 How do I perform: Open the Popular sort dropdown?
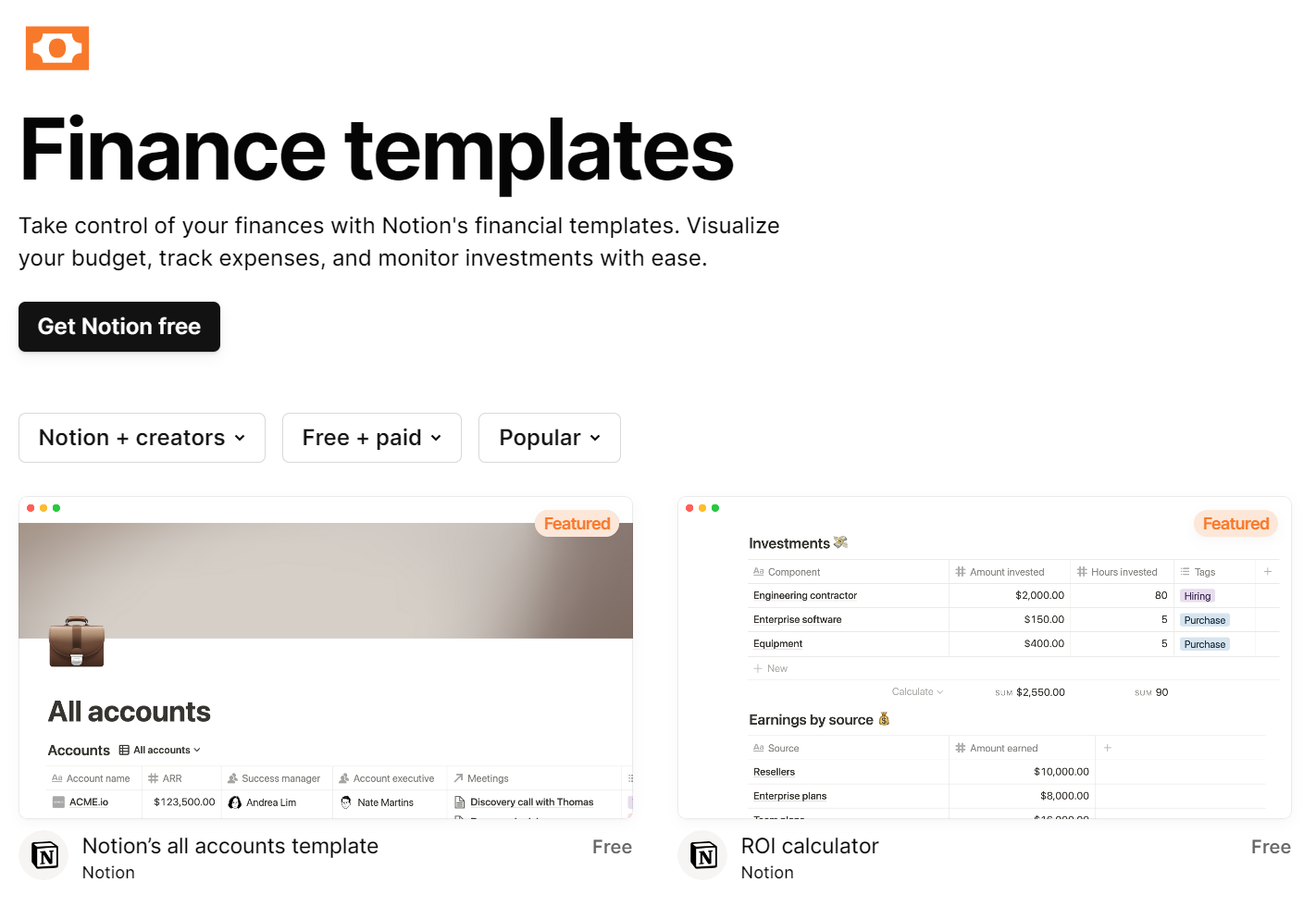(x=549, y=438)
